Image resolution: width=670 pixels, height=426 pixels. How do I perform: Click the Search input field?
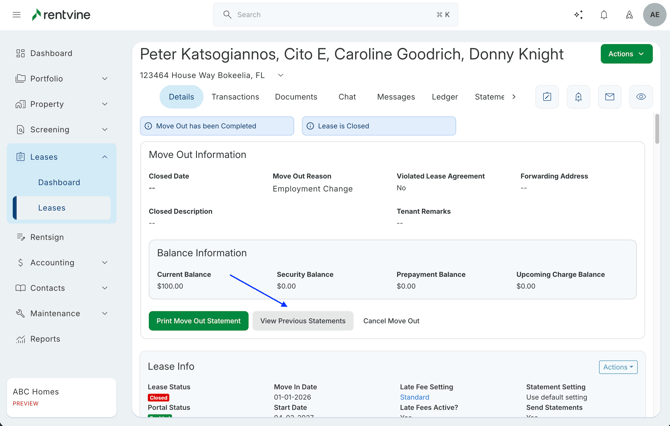335,15
